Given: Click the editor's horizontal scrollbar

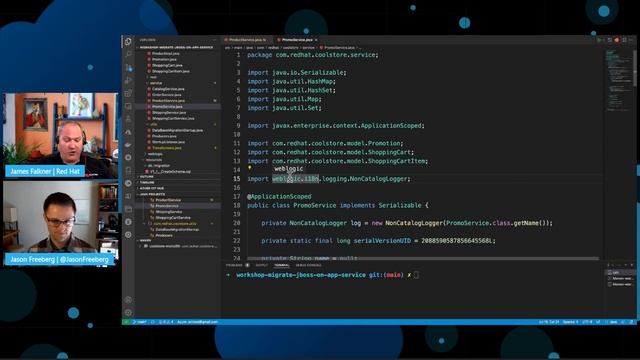Looking at the screenshot, I should [422, 258].
